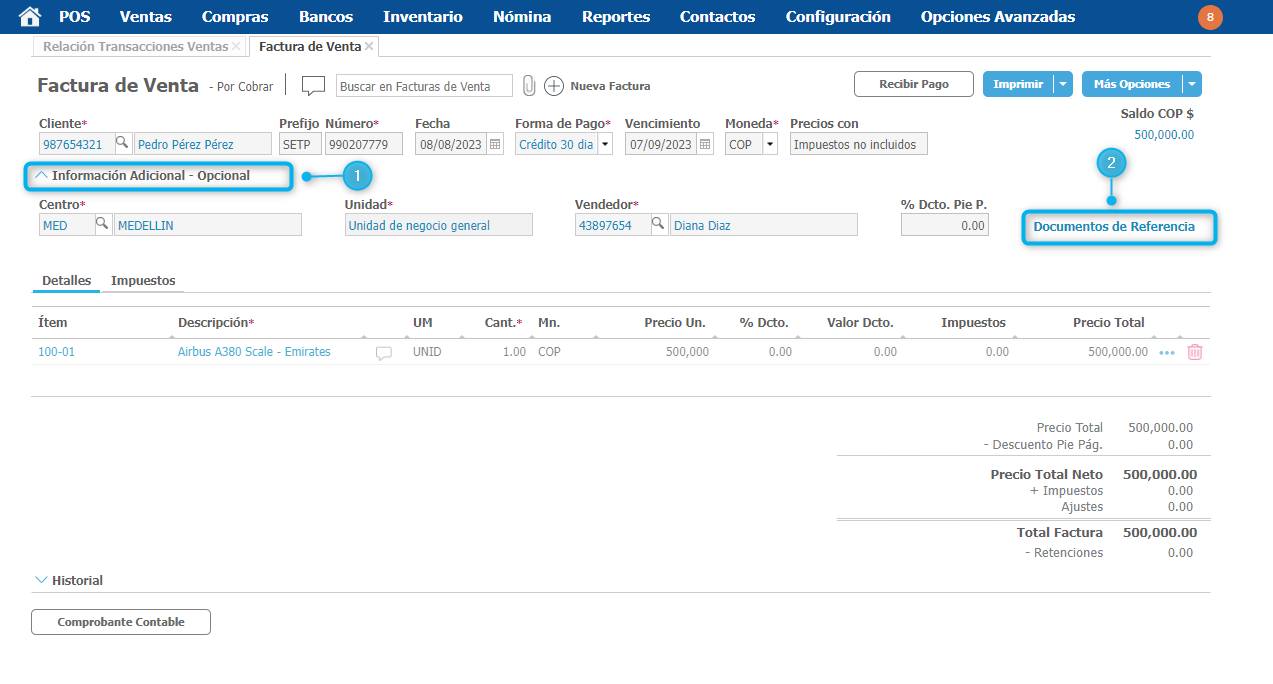Switch to the Impuestos tab
The width and height of the screenshot is (1273, 684).
143,281
